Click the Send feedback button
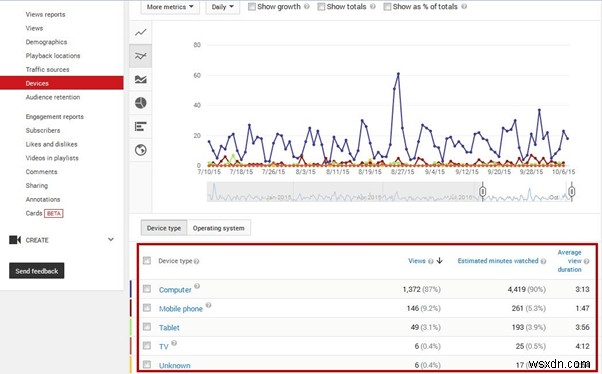Viewport: 602px width, 374px height. point(36,271)
